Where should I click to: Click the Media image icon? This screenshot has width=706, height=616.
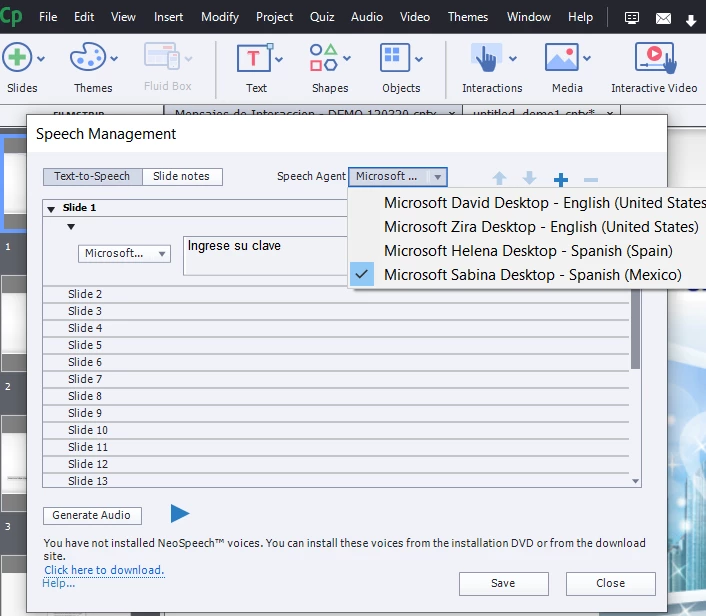coord(561,57)
